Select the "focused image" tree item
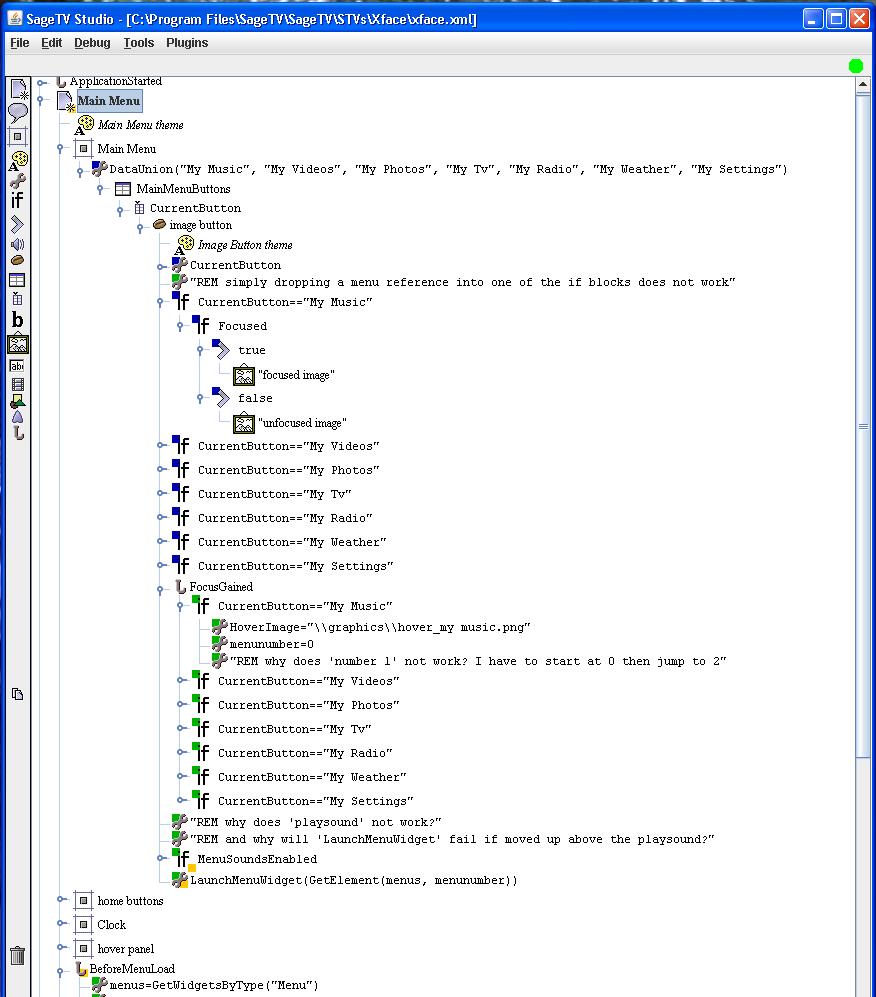 point(296,375)
